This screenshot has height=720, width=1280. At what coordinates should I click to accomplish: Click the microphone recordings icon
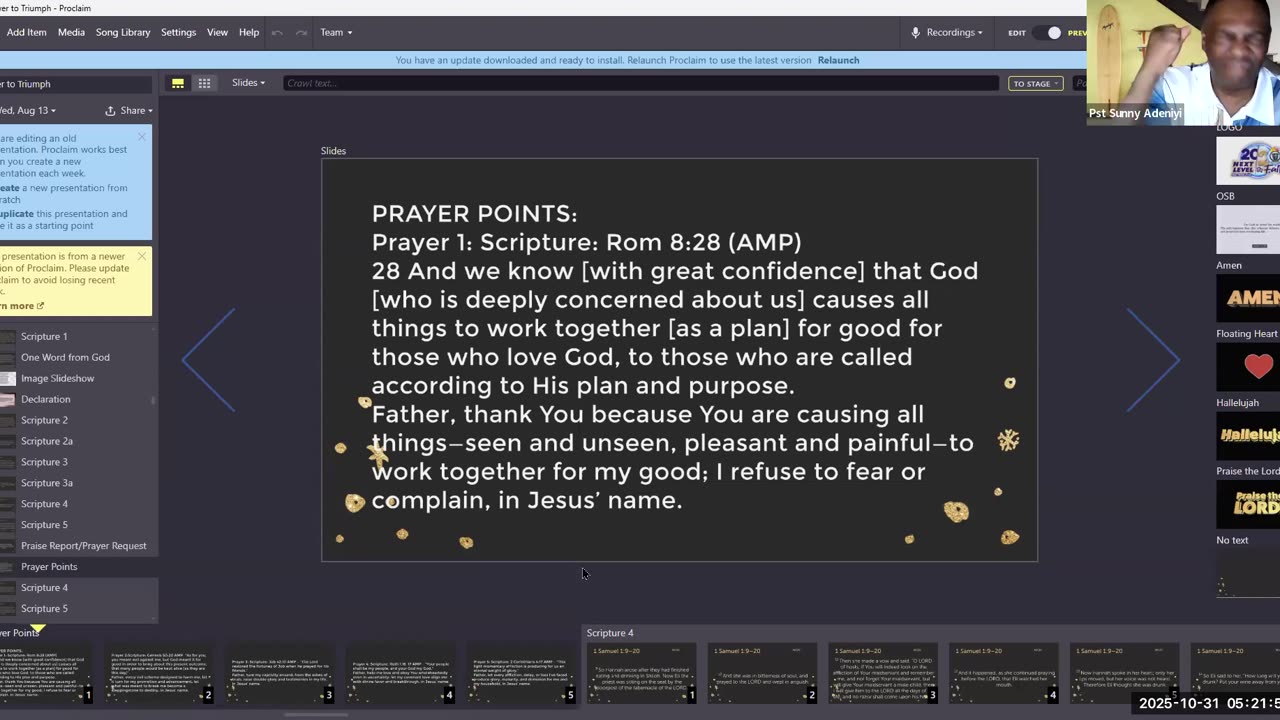click(915, 32)
